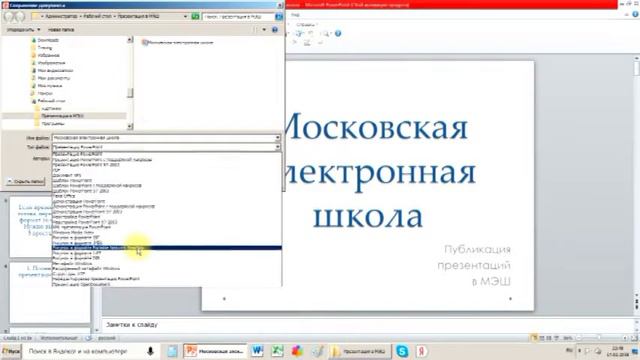Select Избранное in the folder tree

(x=48, y=55)
